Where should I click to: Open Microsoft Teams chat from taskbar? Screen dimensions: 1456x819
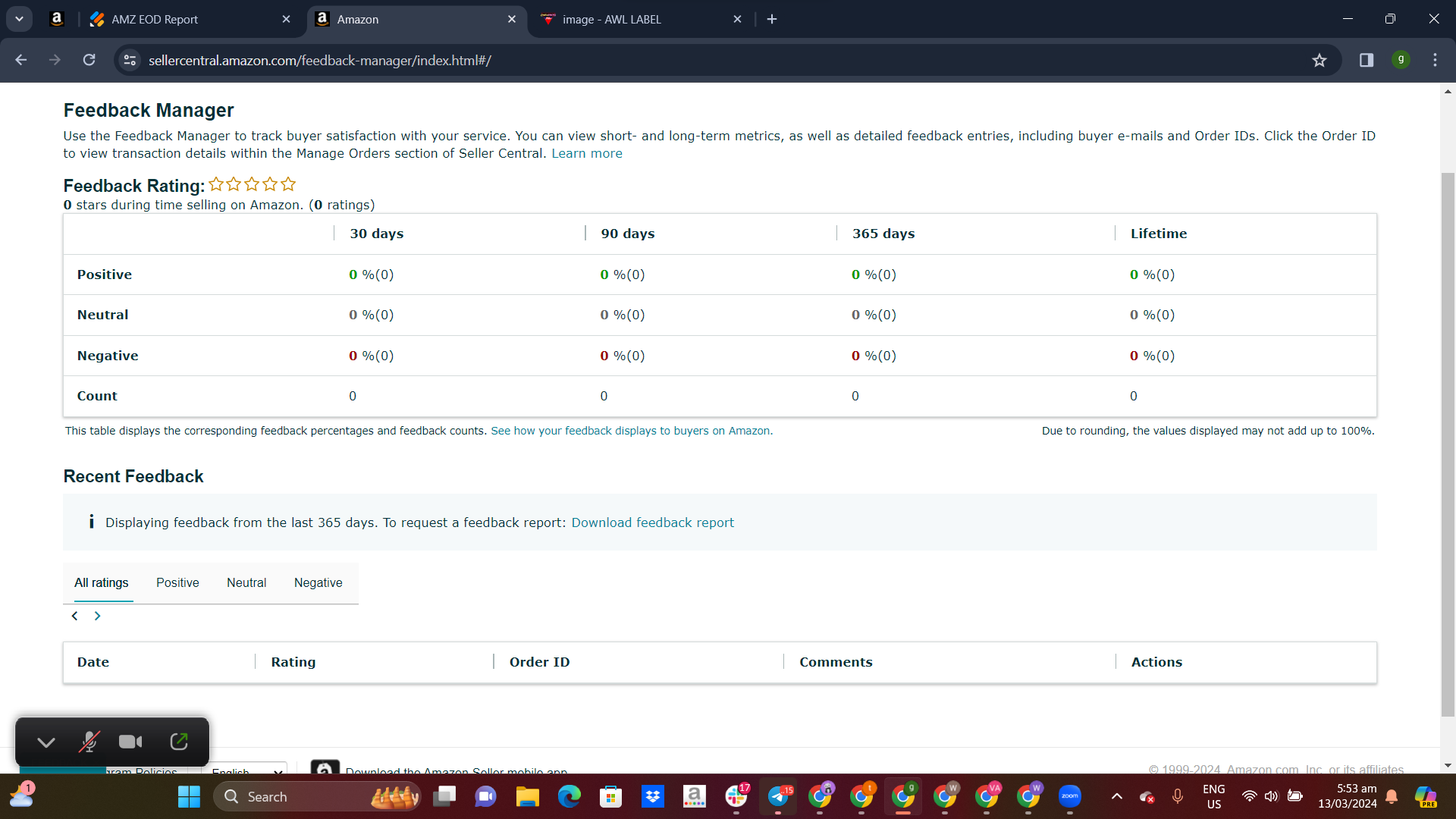(x=485, y=796)
